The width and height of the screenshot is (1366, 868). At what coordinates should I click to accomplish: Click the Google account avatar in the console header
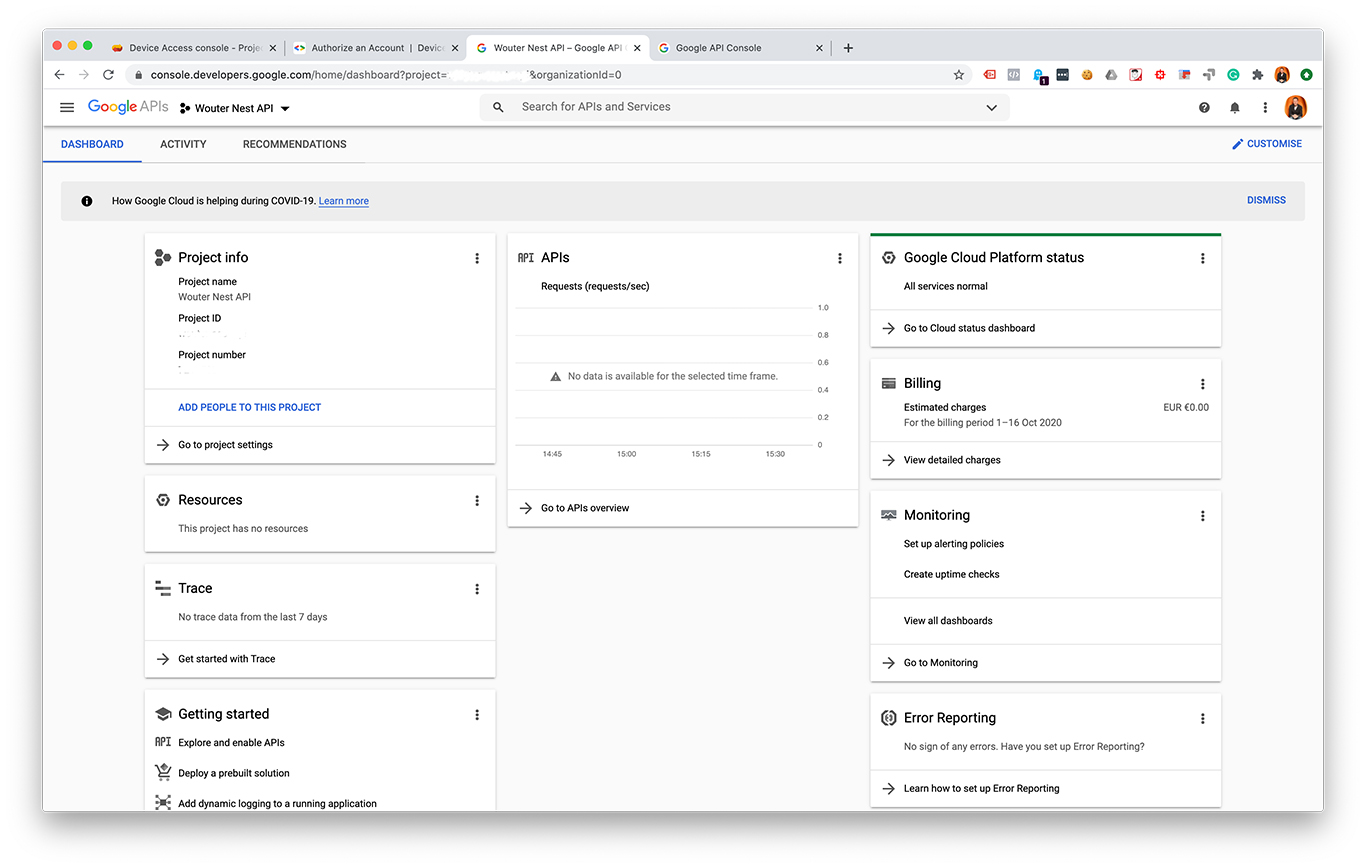pos(1296,108)
